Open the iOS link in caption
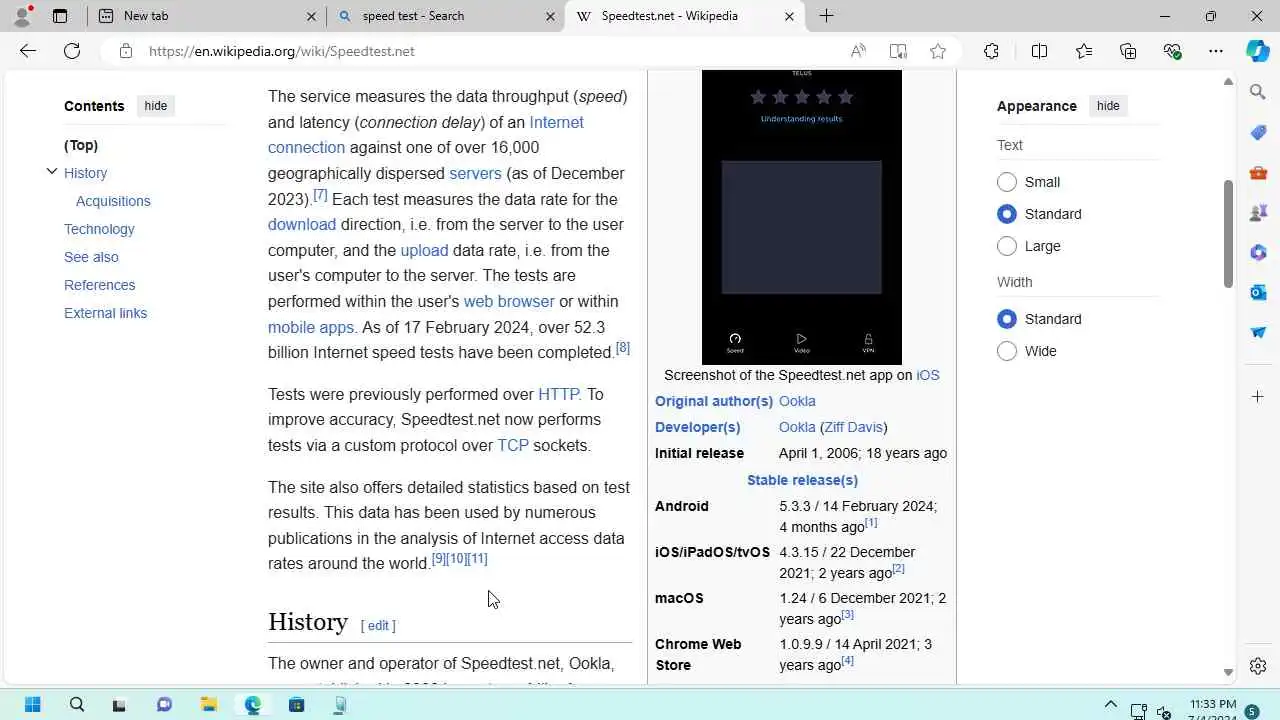 tap(928, 375)
